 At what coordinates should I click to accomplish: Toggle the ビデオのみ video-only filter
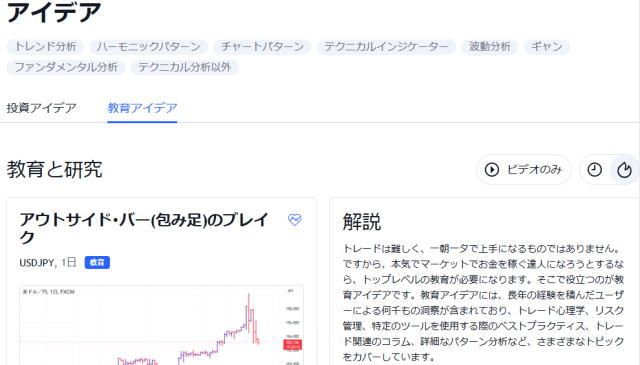[524, 169]
